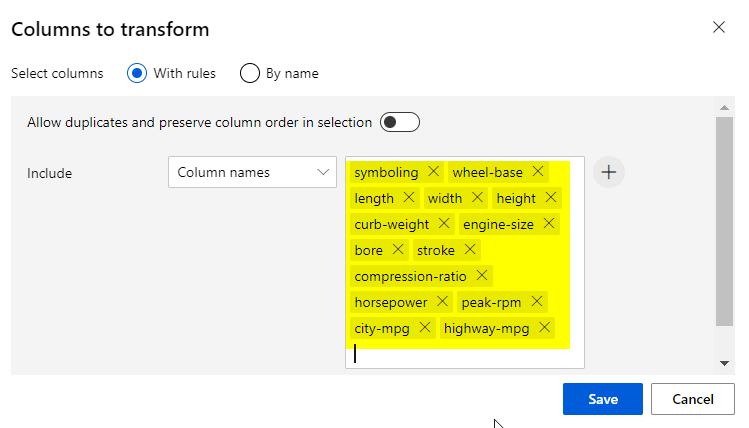
Task: Click the plus icon to add rule
Action: click(x=609, y=172)
